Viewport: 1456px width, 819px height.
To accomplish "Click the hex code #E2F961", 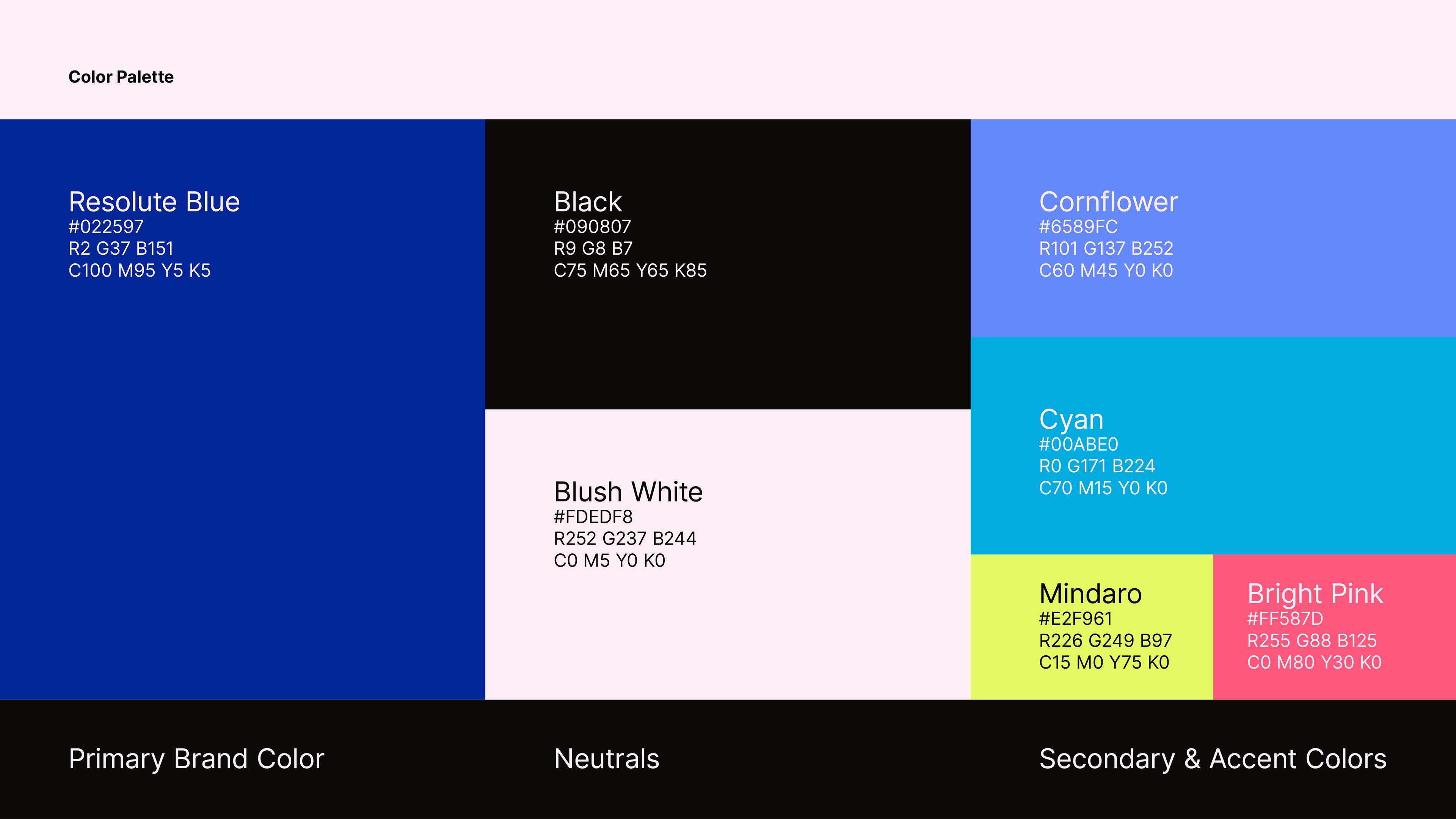I will 1076,619.
